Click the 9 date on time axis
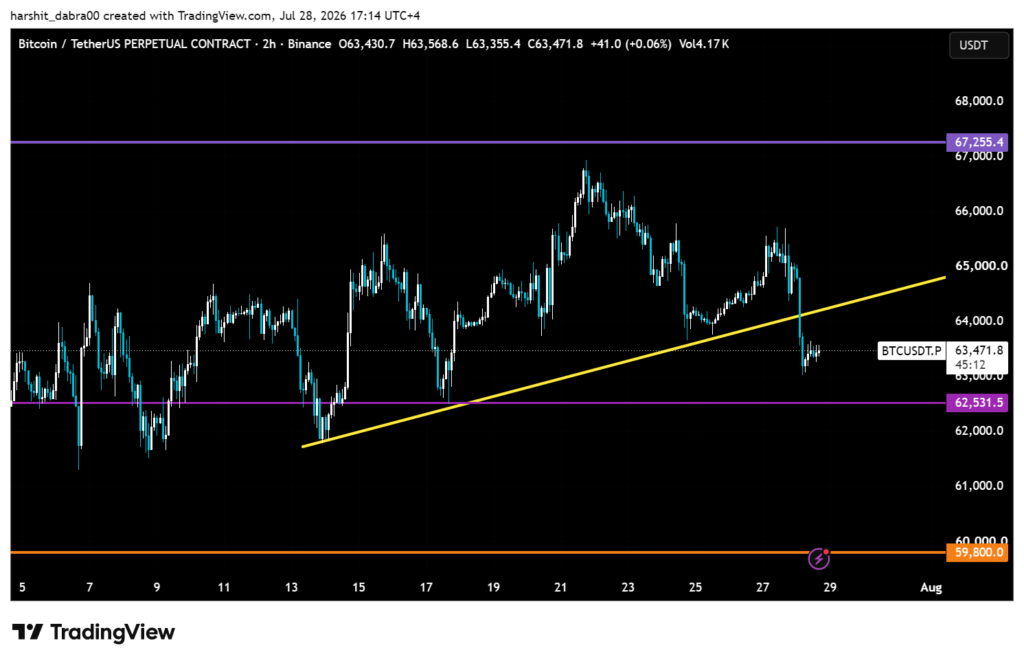Screen dimensions: 1024x663 [157, 587]
